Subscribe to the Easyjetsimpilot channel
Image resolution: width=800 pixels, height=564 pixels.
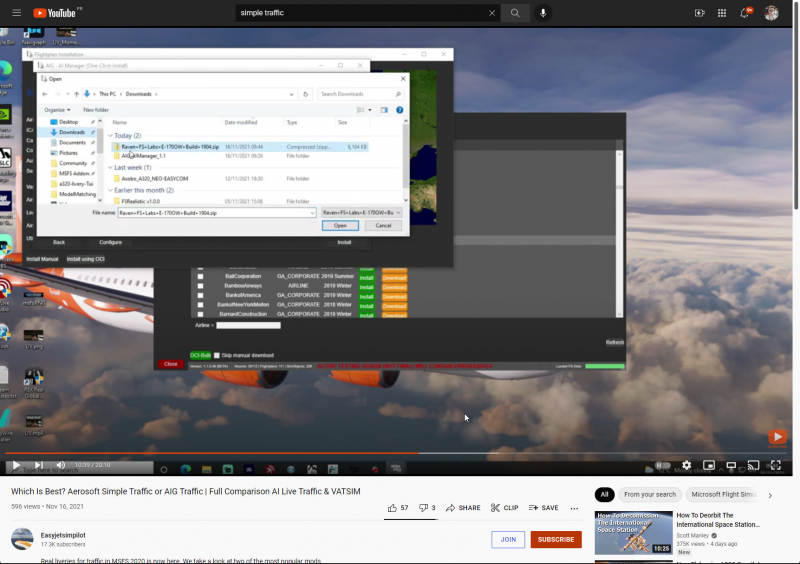(x=556, y=540)
